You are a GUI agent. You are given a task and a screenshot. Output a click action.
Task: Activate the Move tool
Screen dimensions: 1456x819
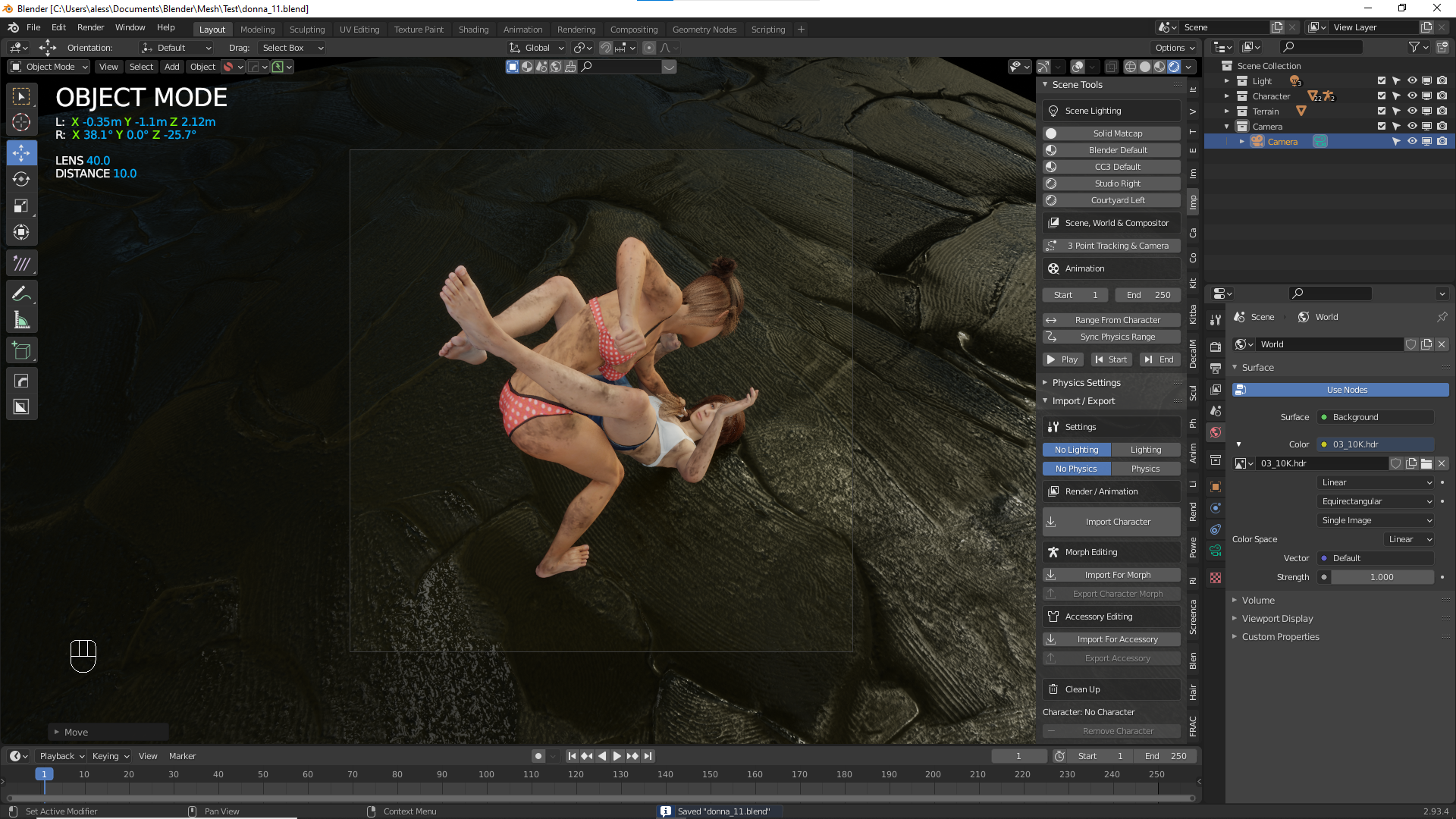click(x=21, y=152)
